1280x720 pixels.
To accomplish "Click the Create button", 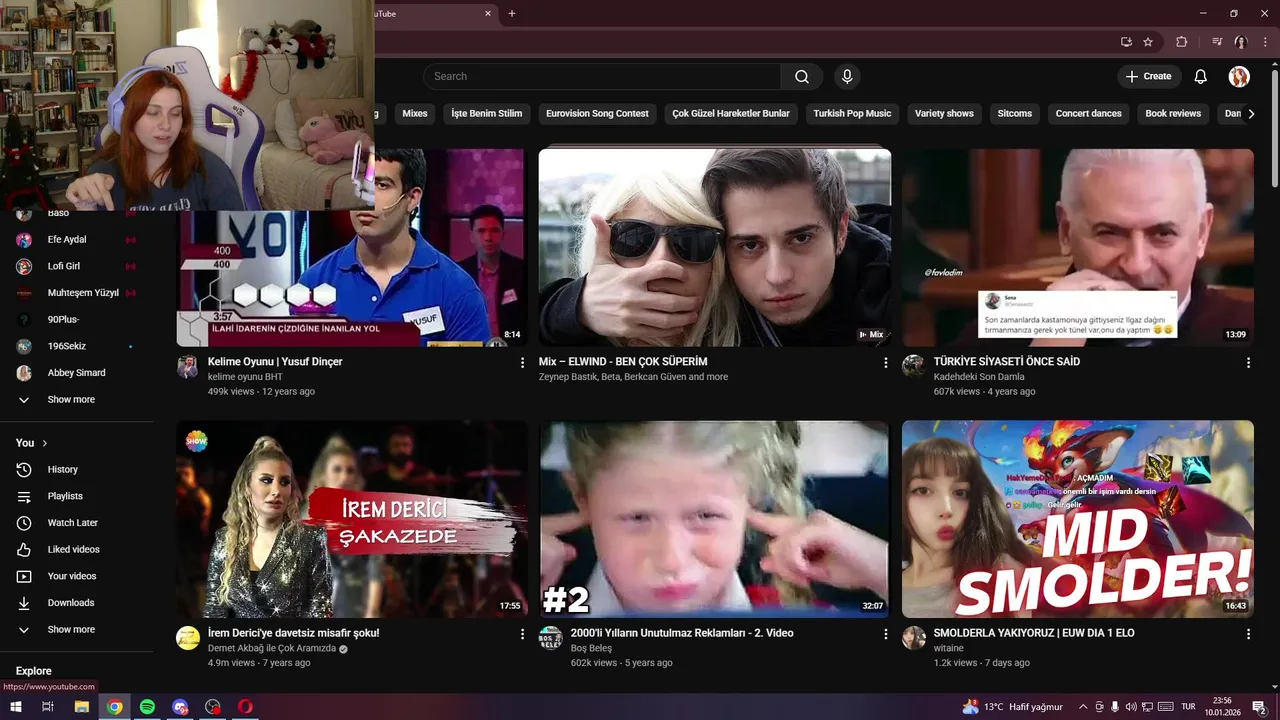I will (x=1149, y=76).
